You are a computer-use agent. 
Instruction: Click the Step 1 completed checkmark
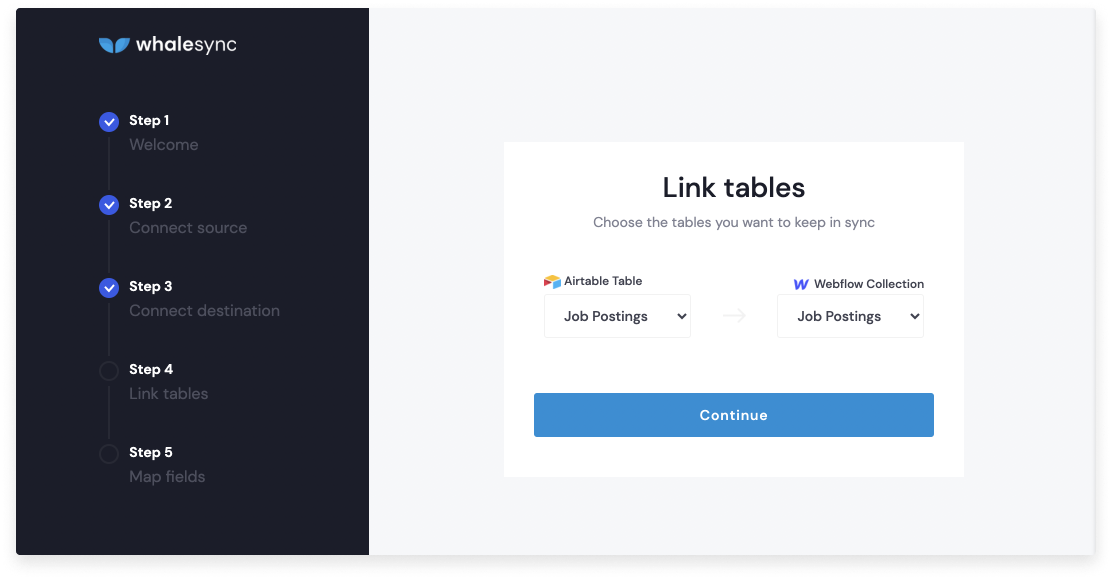(109, 122)
